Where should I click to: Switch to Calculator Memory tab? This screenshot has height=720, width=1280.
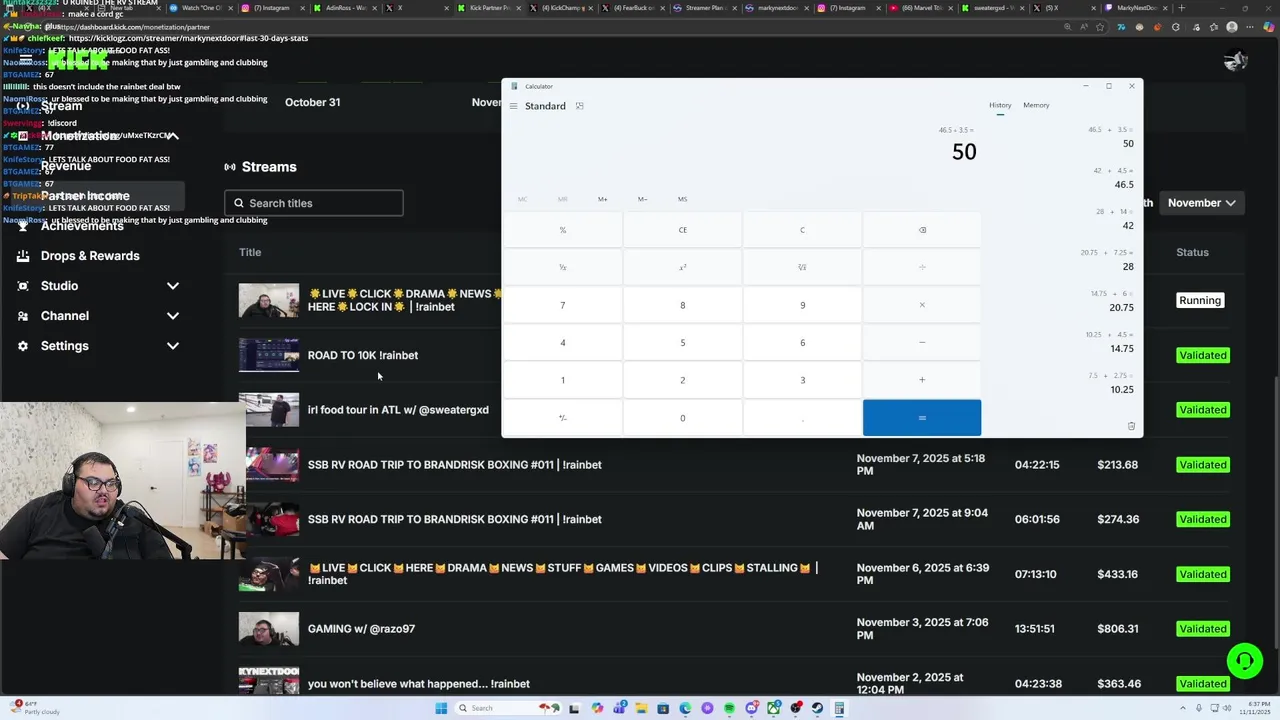click(1036, 105)
